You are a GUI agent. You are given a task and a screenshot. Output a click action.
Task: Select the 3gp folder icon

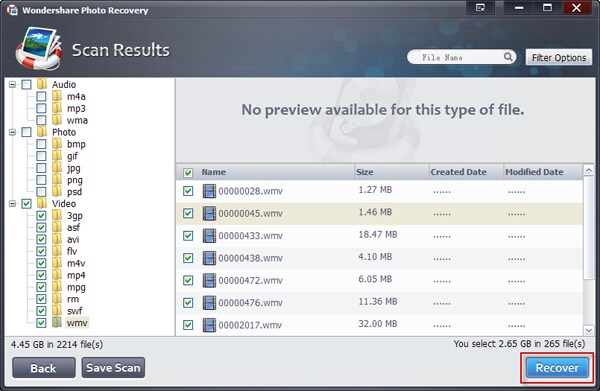pos(57,215)
